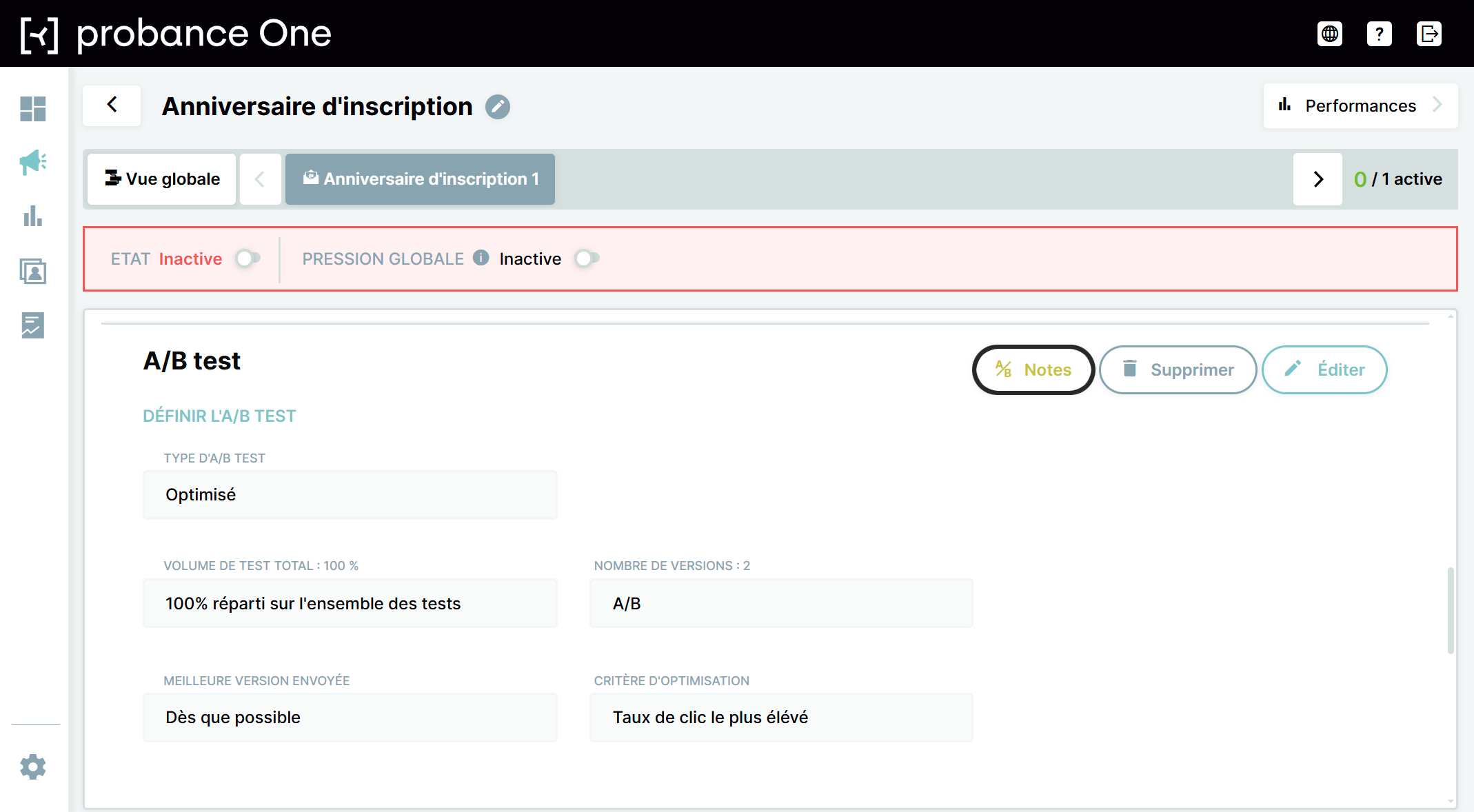Show the Pression Globale info tooltip
The width and height of the screenshot is (1474, 812).
coord(481,258)
